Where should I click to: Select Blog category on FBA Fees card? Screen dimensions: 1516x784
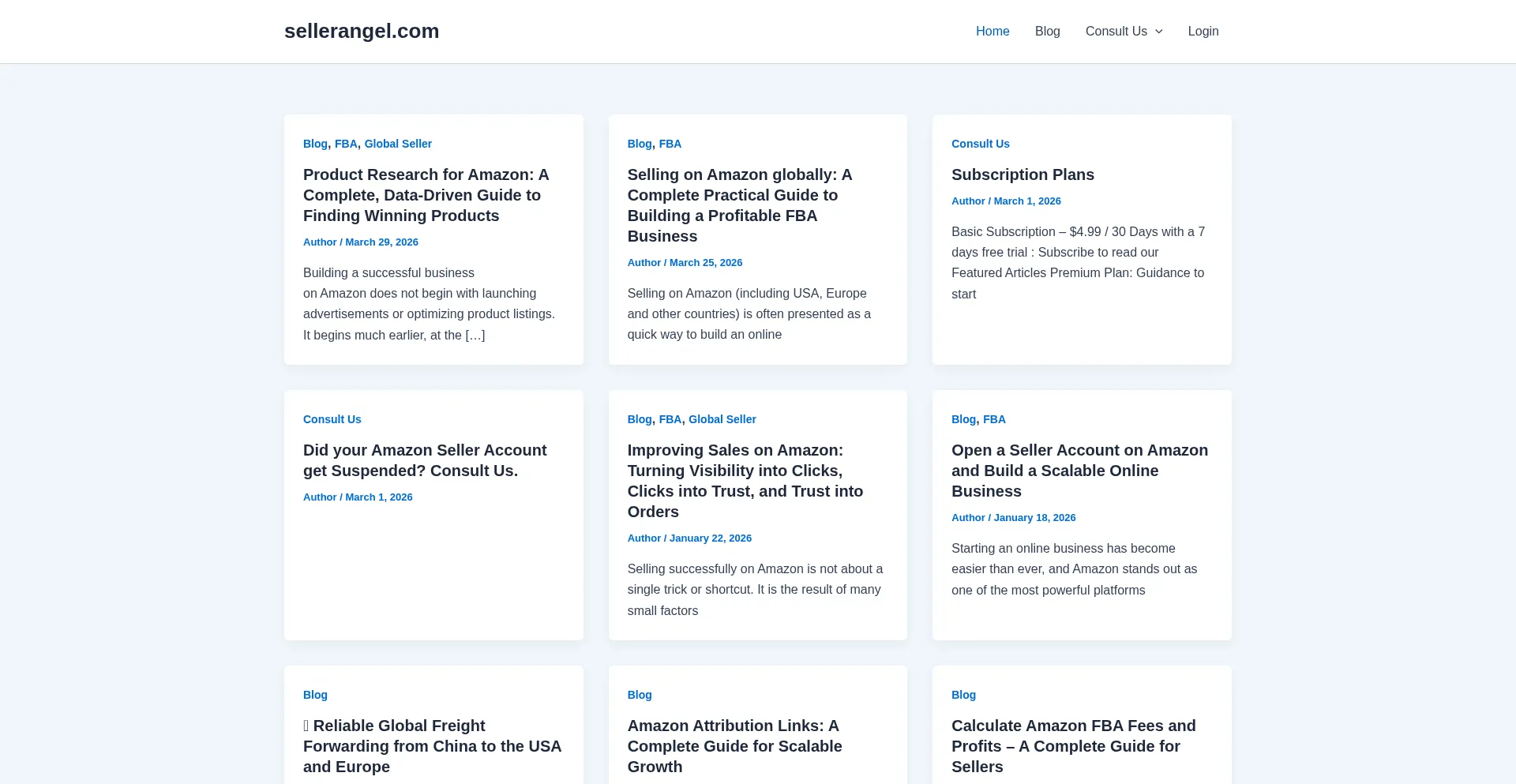pyautogui.click(x=964, y=695)
